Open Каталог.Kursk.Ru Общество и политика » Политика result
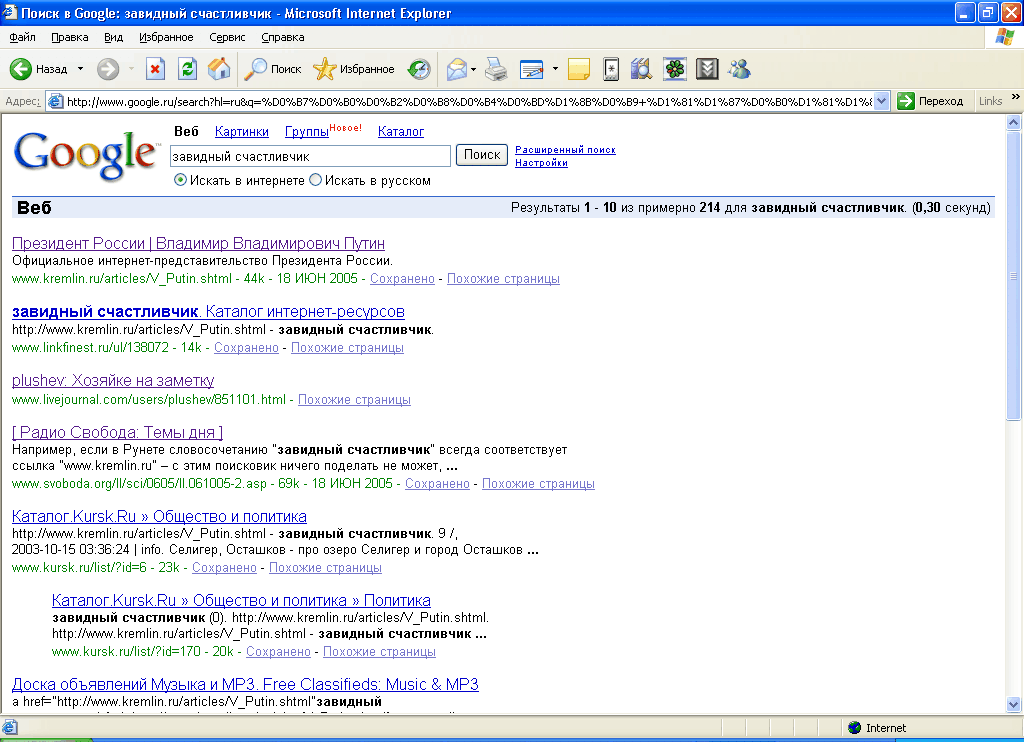 [241, 600]
